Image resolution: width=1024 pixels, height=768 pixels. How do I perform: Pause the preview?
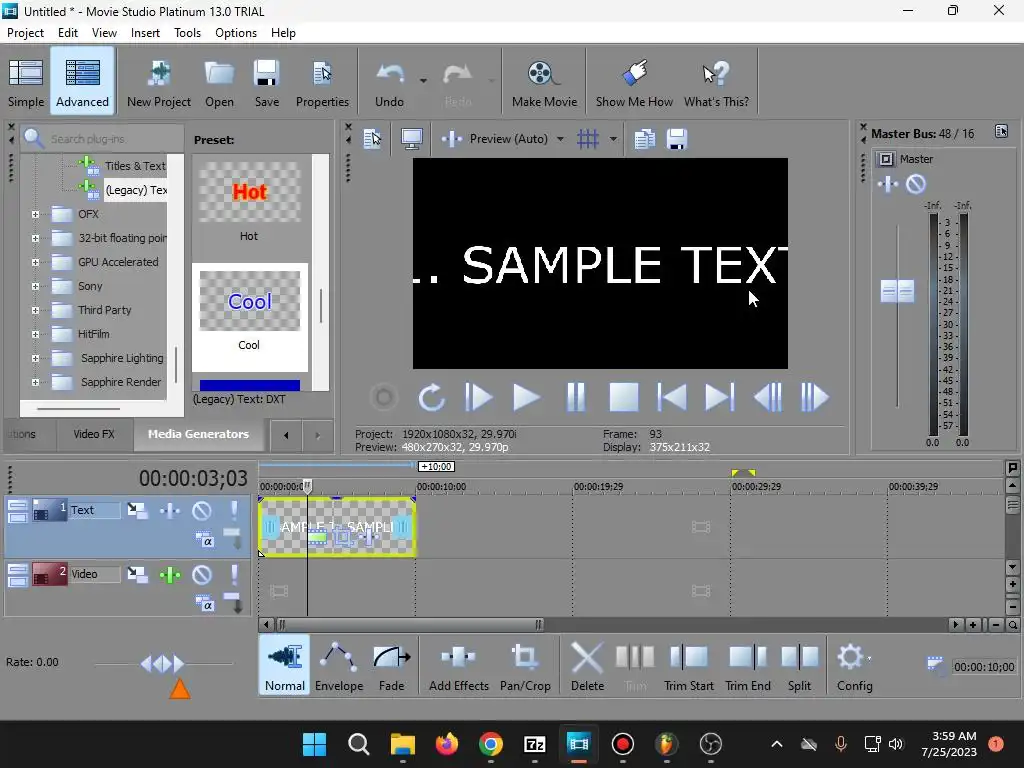[x=575, y=397]
